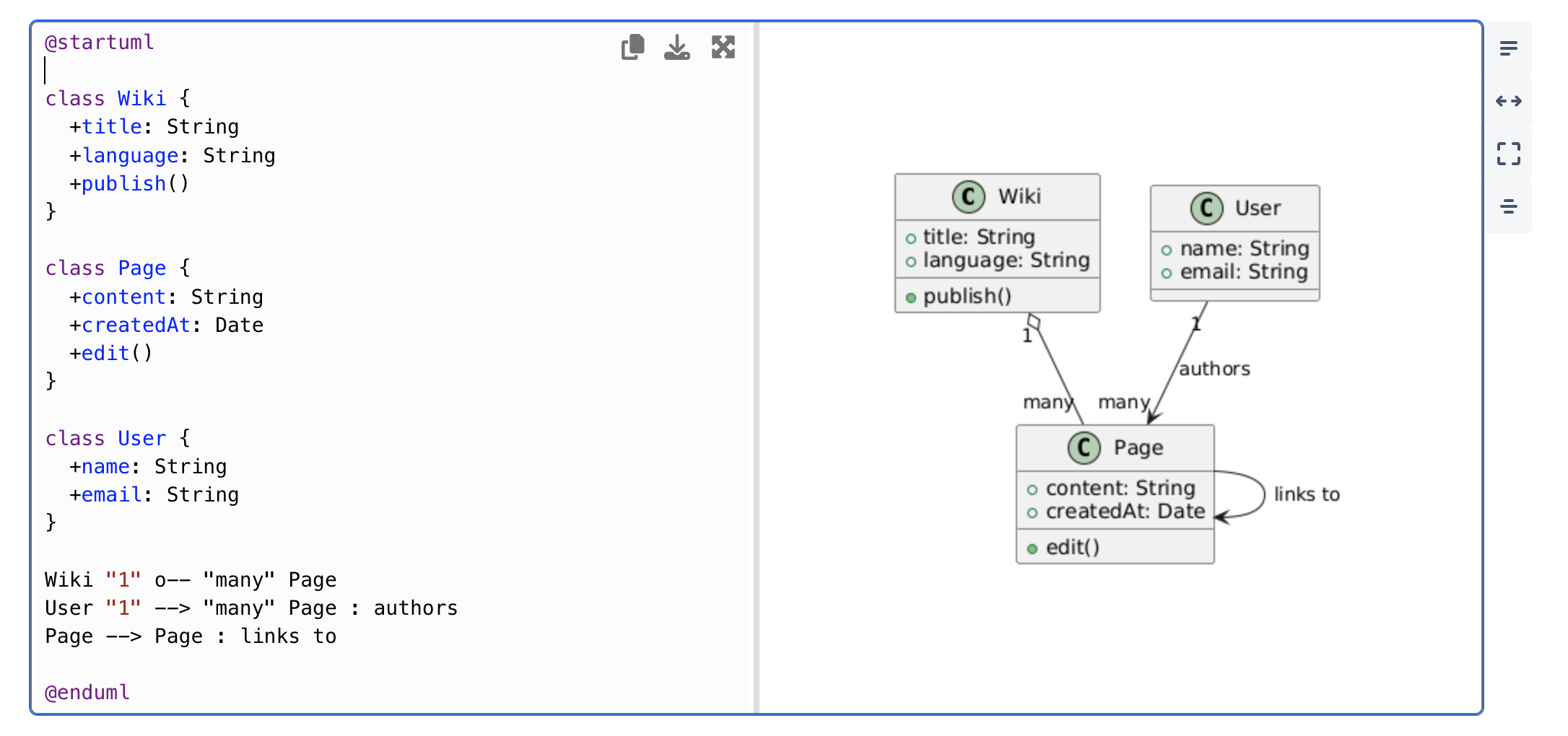The height and width of the screenshot is (736, 1568).
Task: Click the publish() method in Wiki box
Action: (967, 296)
